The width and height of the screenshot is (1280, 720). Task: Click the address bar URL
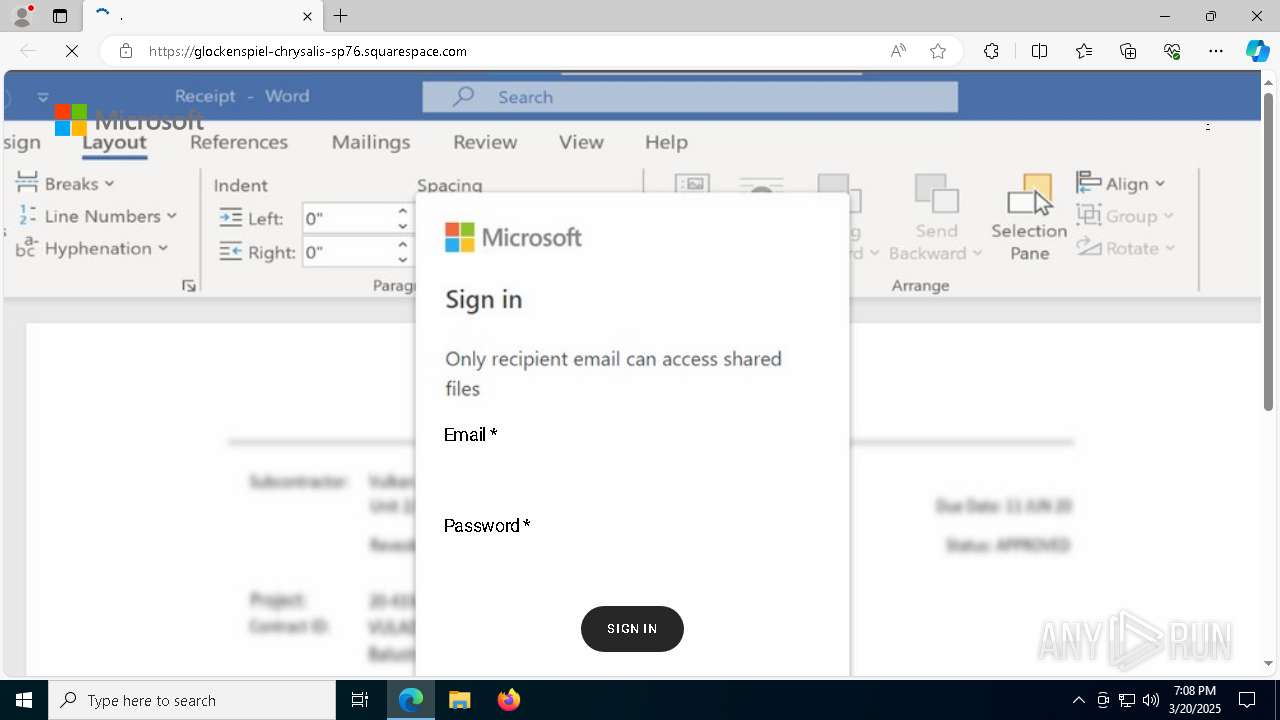308,51
